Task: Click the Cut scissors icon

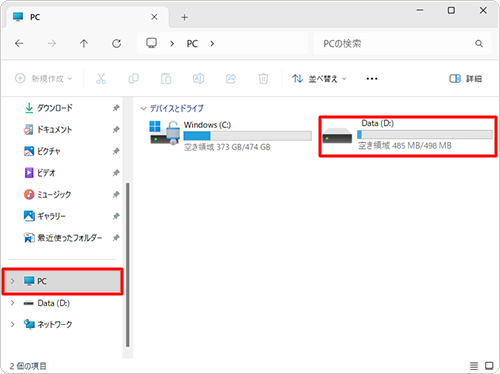Action: [x=101, y=79]
